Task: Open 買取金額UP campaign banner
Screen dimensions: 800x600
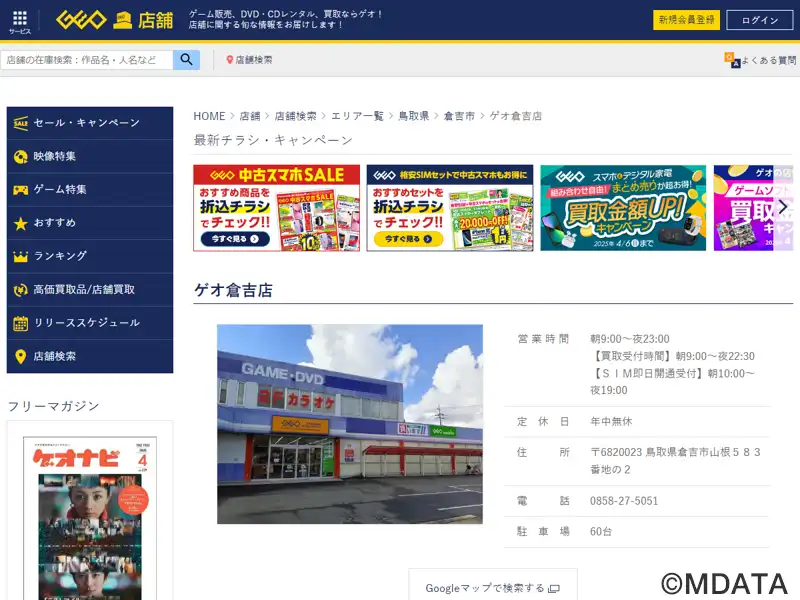Action: pyautogui.click(x=623, y=208)
